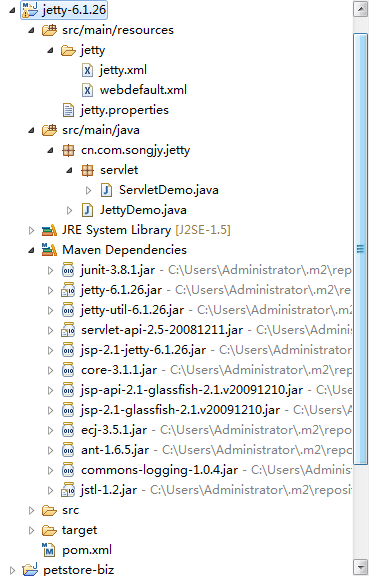The width and height of the screenshot is (369, 576).
Task: Select webdefault.xml in the tree
Action: click(143, 90)
